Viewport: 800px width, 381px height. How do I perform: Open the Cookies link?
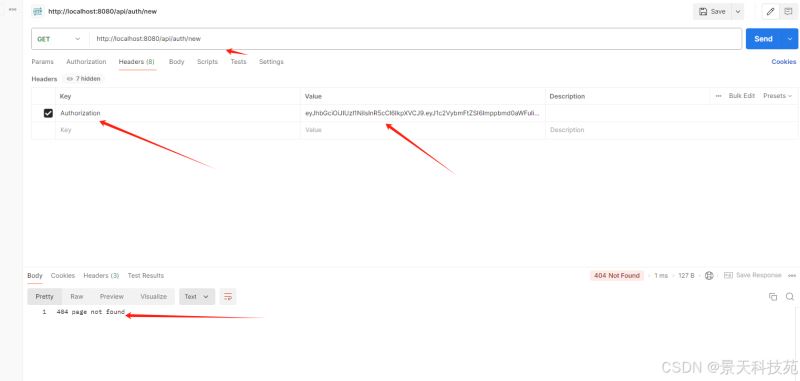tap(784, 62)
